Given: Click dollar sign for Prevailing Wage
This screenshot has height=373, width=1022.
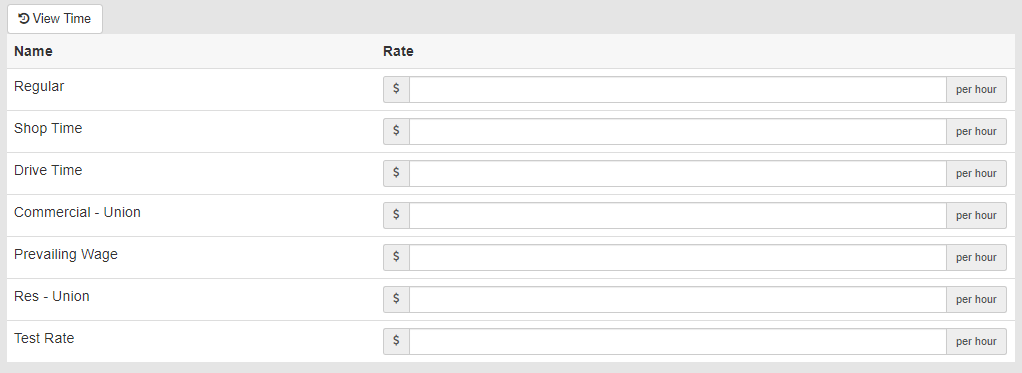Looking at the screenshot, I should tap(396, 257).
